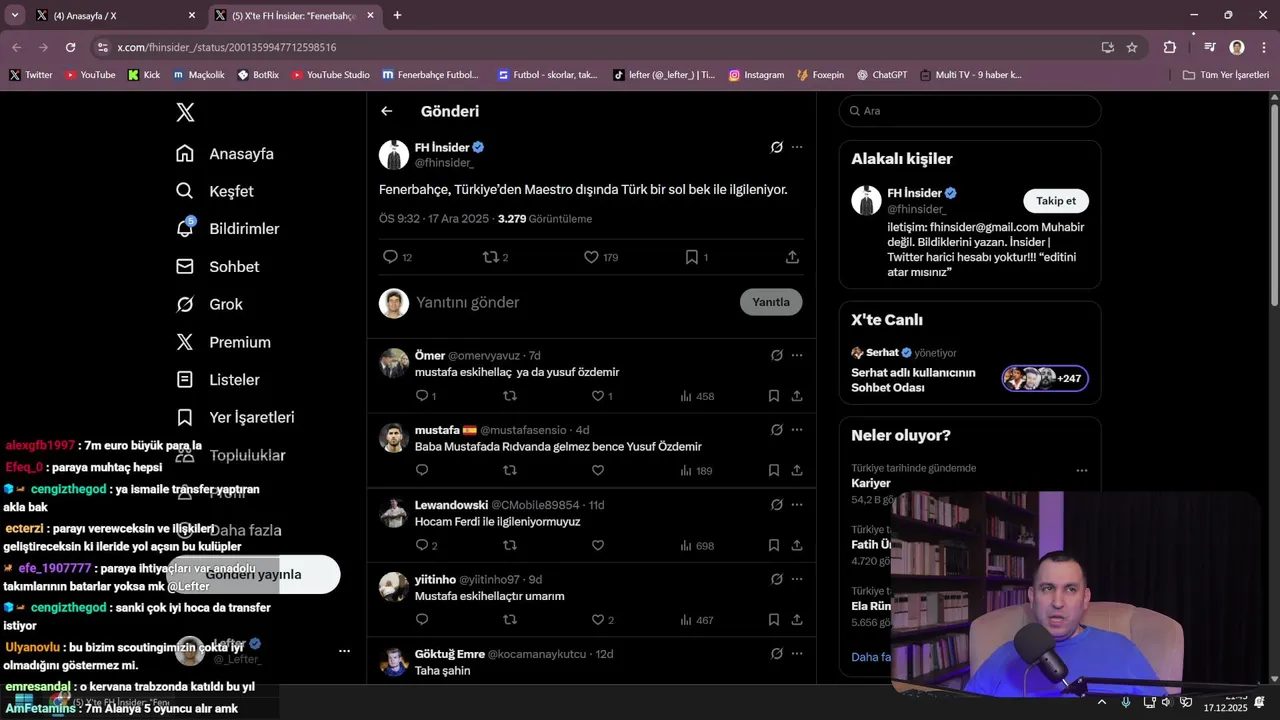The image size is (1280, 720).
Task: Open more menu on Göktuğ Emre reply
Action: point(797,654)
